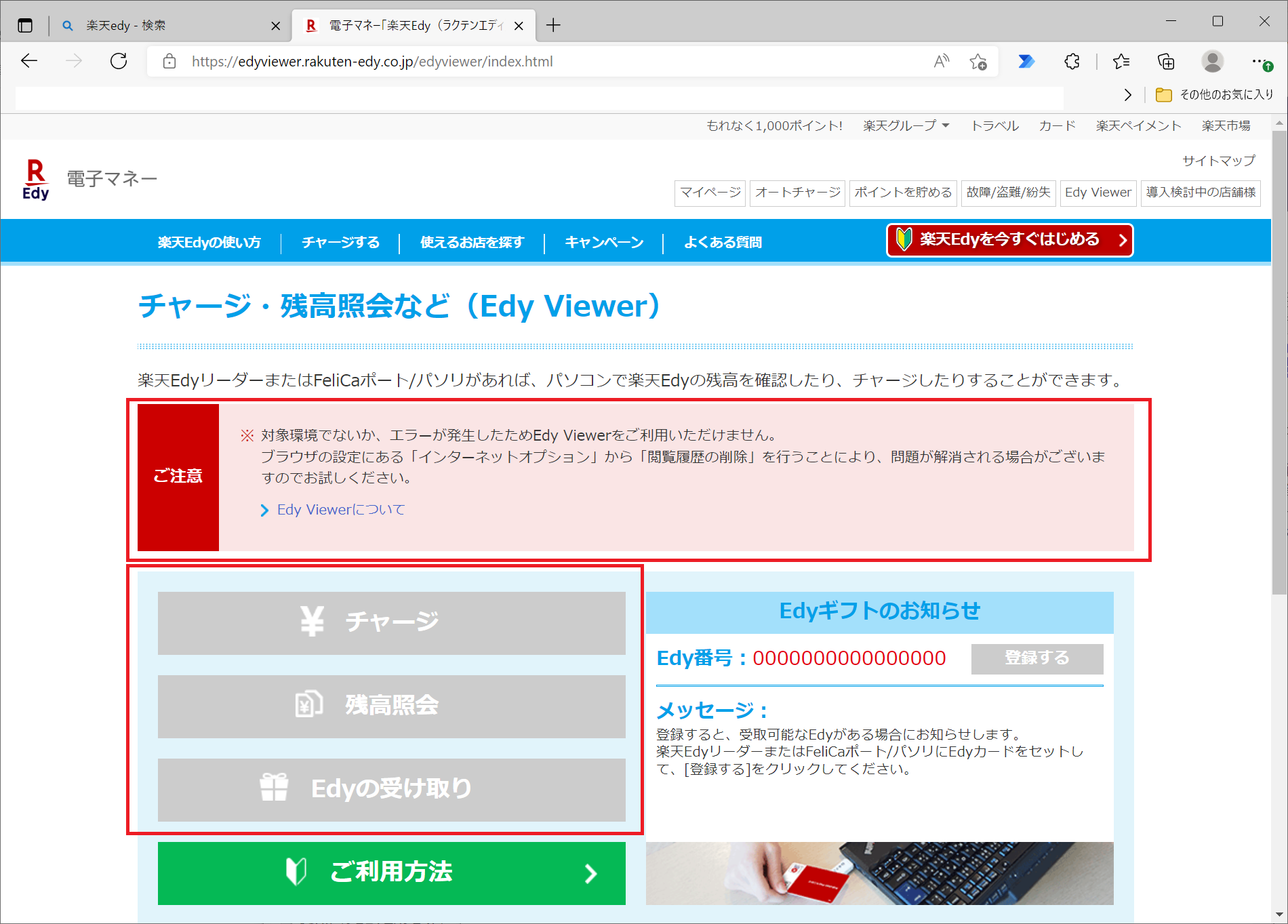This screenshot has height=924, width=1288.
Task: Close the 電子マネー楽天Edy tab
Action: tap(519, 26)
